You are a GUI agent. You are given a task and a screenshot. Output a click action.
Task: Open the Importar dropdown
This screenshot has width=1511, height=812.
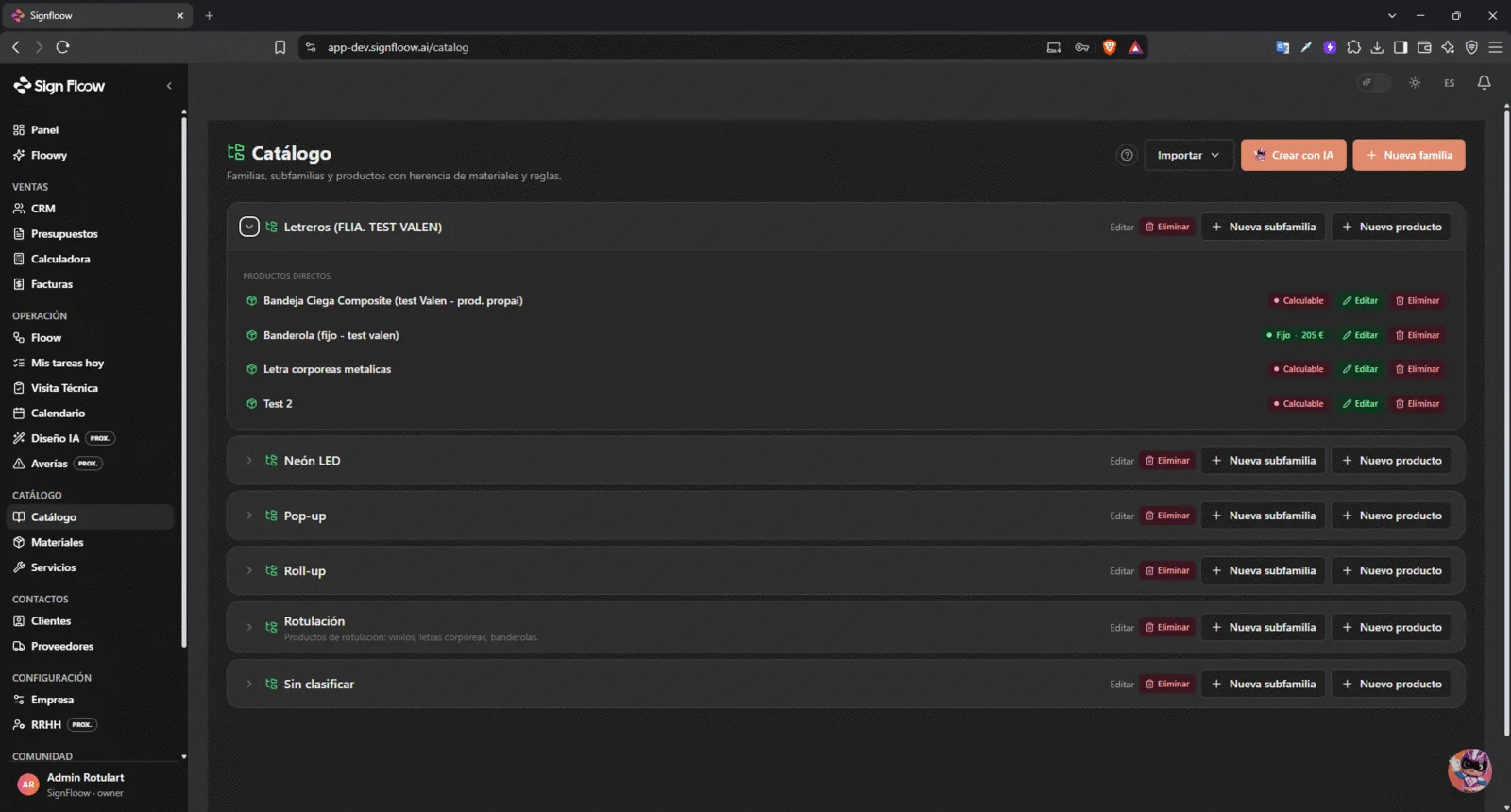pyautogui.click(x=1189, y=155)
